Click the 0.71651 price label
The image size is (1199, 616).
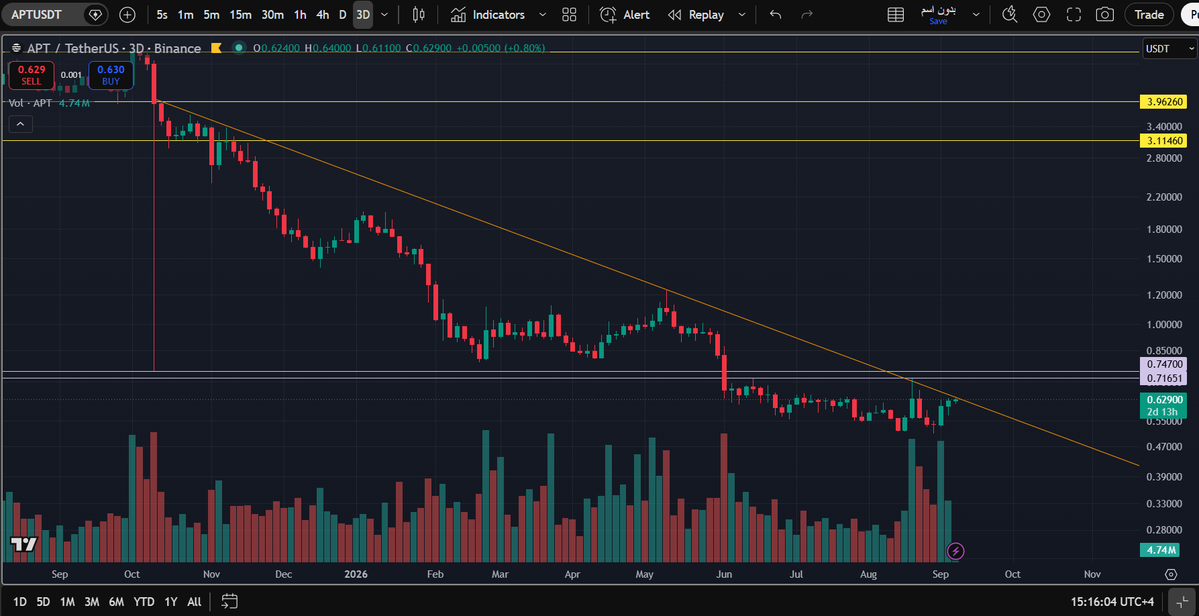1165,378
